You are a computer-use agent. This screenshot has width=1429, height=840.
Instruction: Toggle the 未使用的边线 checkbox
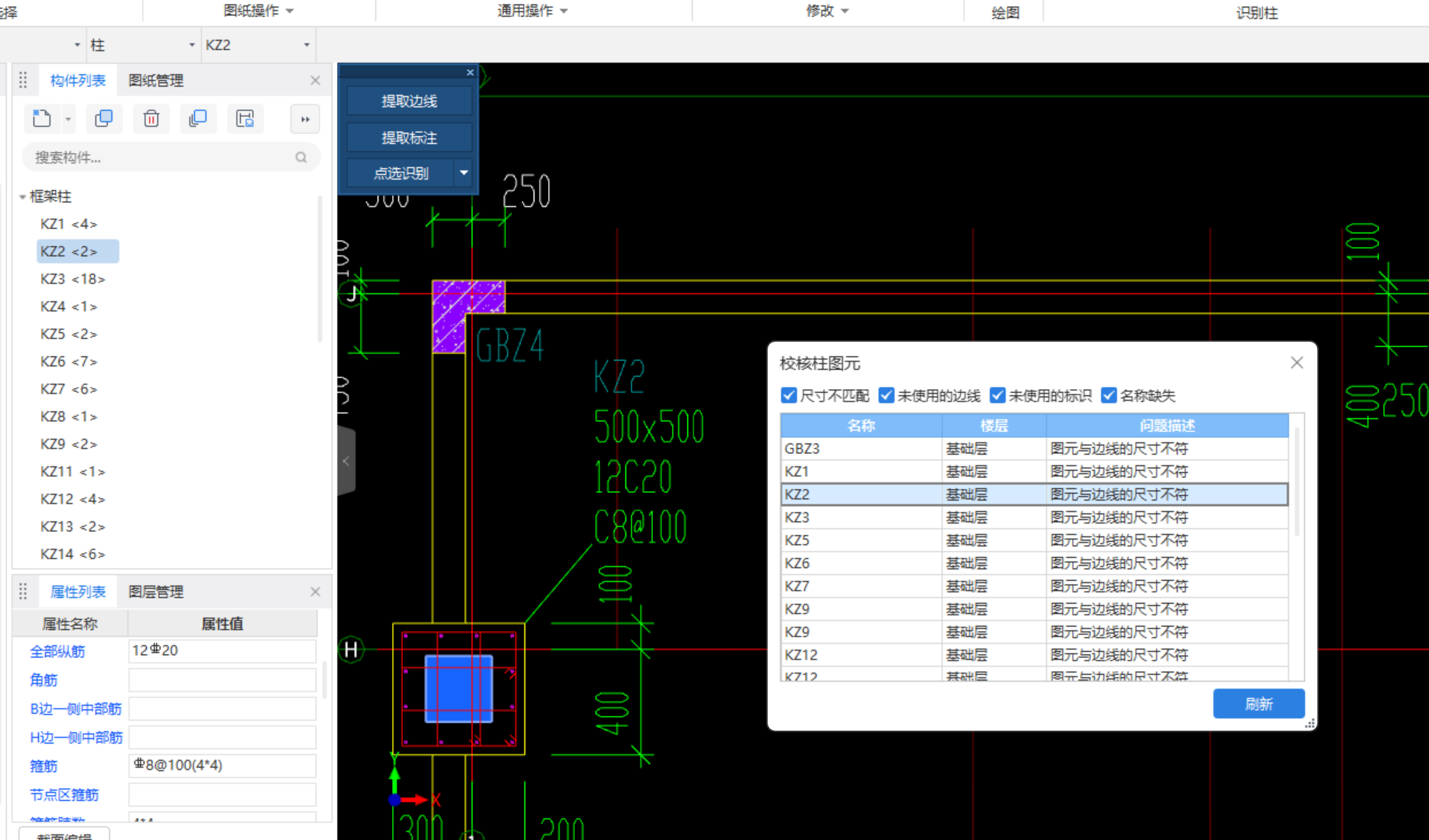click(886, 395)
